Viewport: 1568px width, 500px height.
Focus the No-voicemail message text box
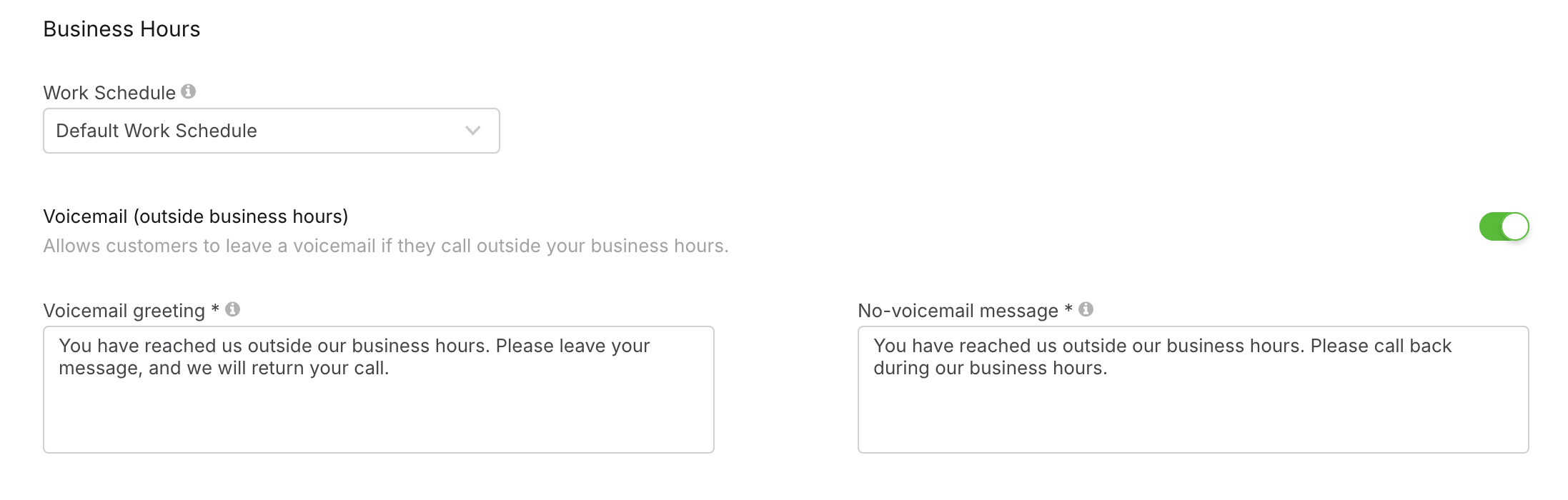(1193, 389)
